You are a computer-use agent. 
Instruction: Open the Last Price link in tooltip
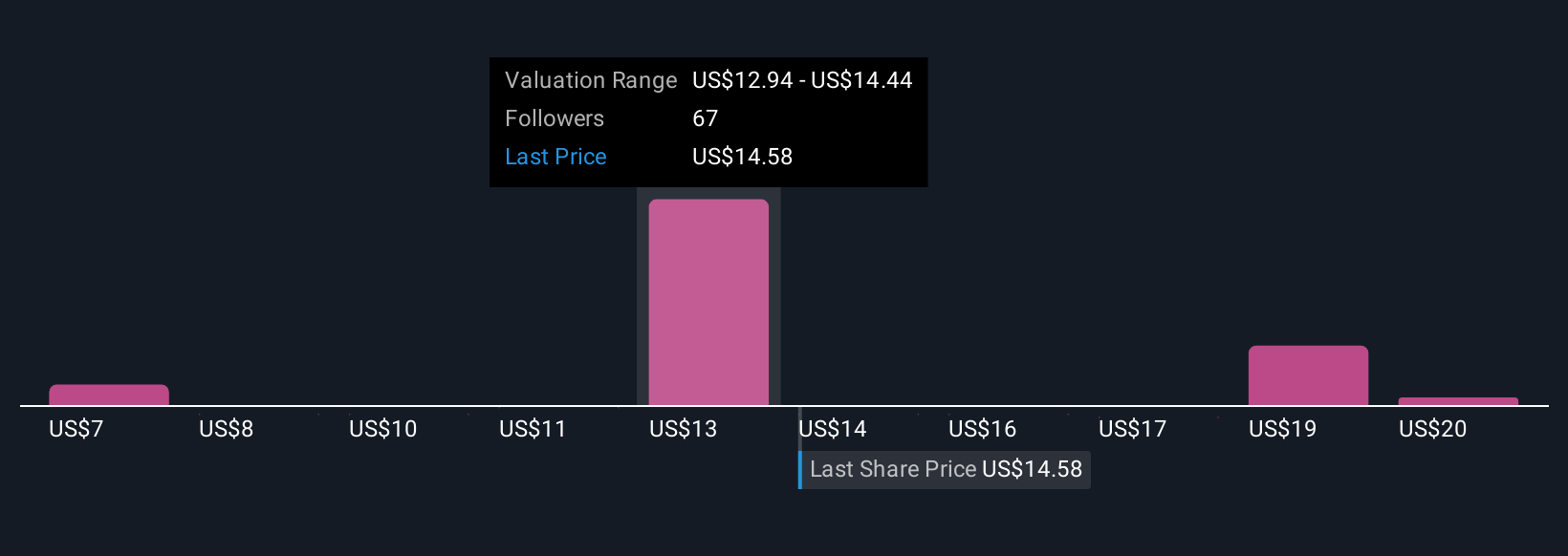(x=555, y=157)
